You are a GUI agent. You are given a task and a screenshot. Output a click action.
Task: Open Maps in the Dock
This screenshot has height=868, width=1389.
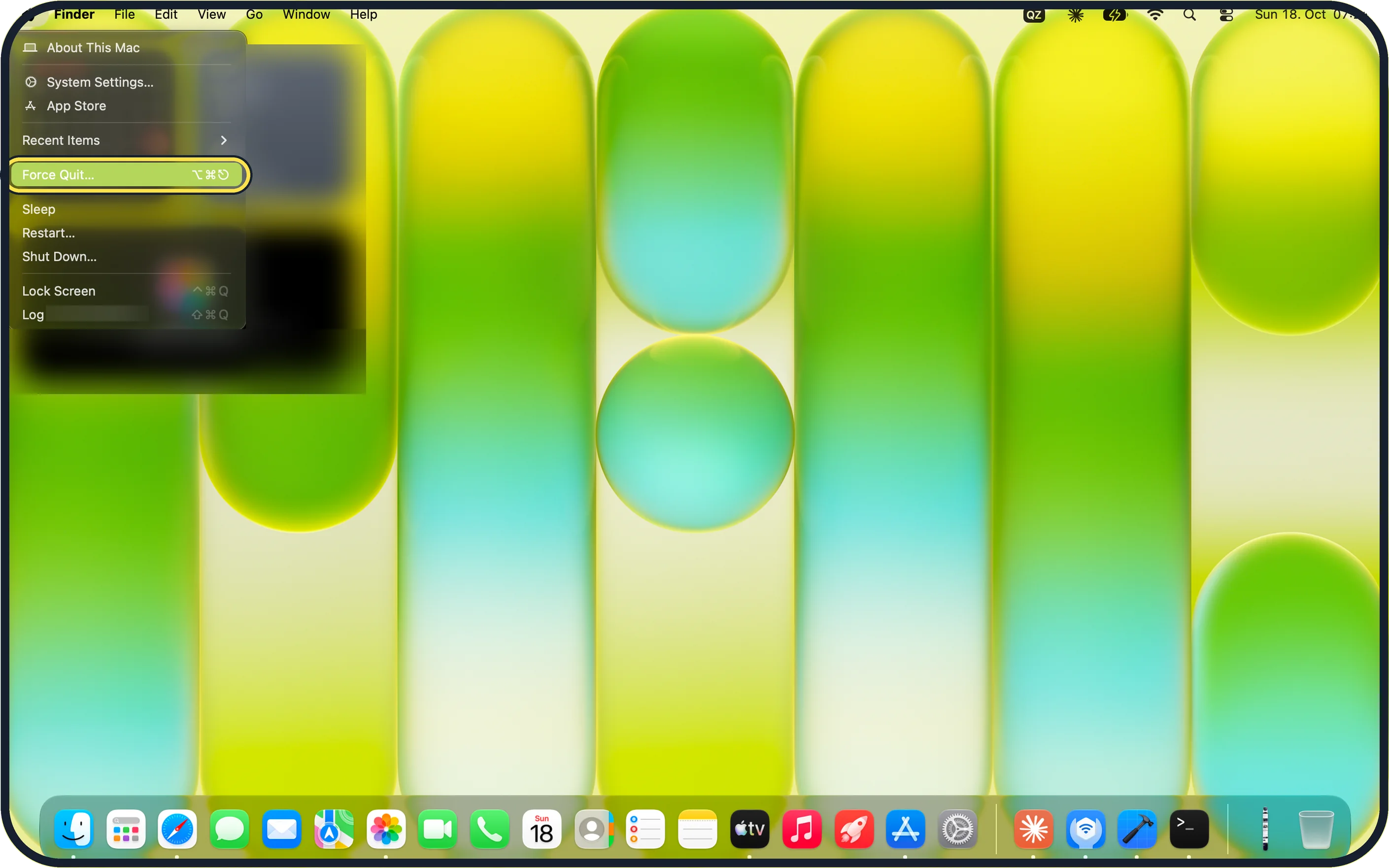point(334,829)
